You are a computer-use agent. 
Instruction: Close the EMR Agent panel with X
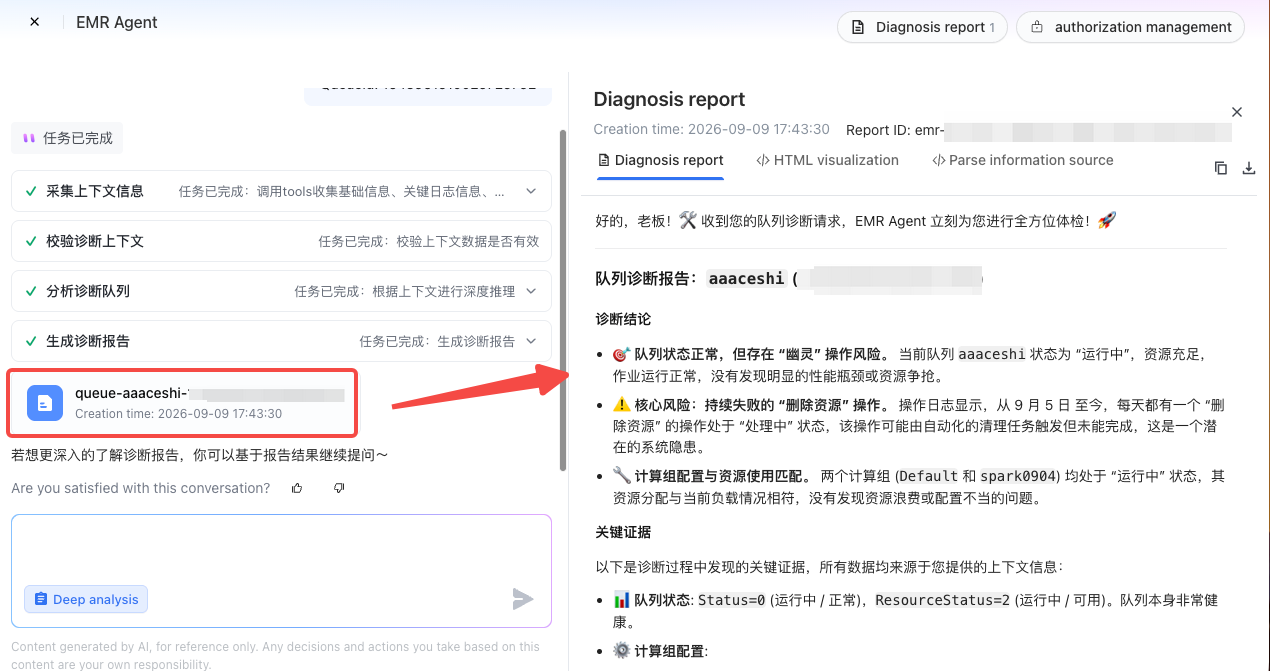click(34, 22)
